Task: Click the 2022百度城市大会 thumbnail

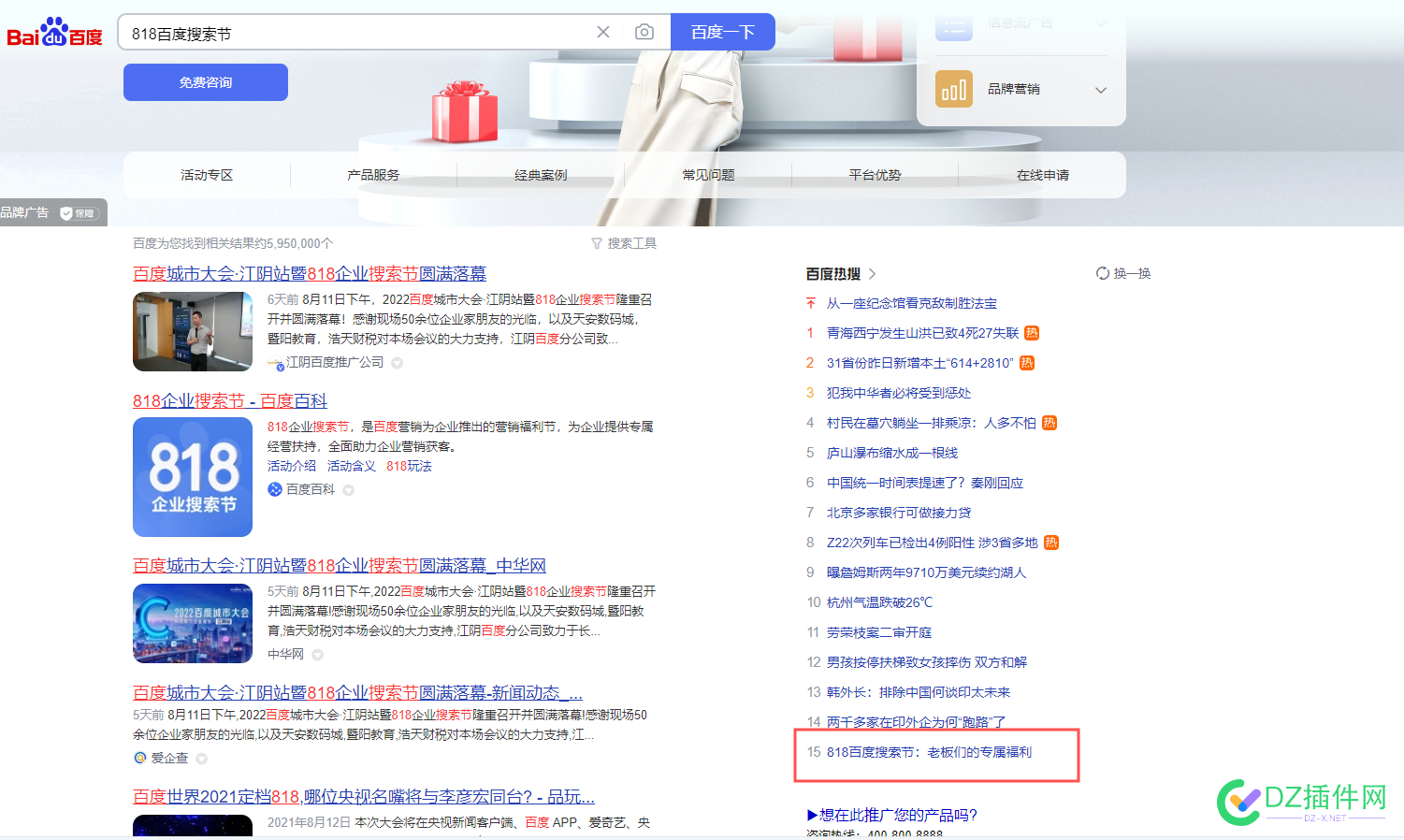Action: [x=193, y=623]
